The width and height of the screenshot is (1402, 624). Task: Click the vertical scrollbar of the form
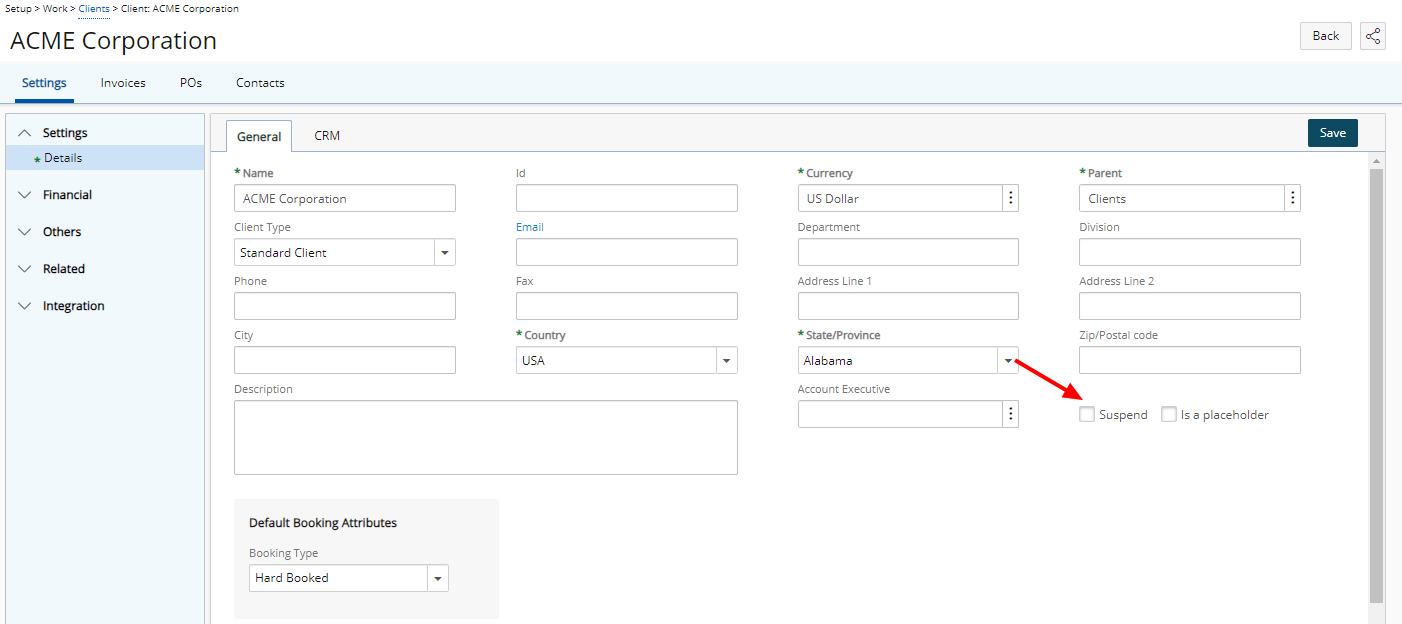(x=1376, y=380)
